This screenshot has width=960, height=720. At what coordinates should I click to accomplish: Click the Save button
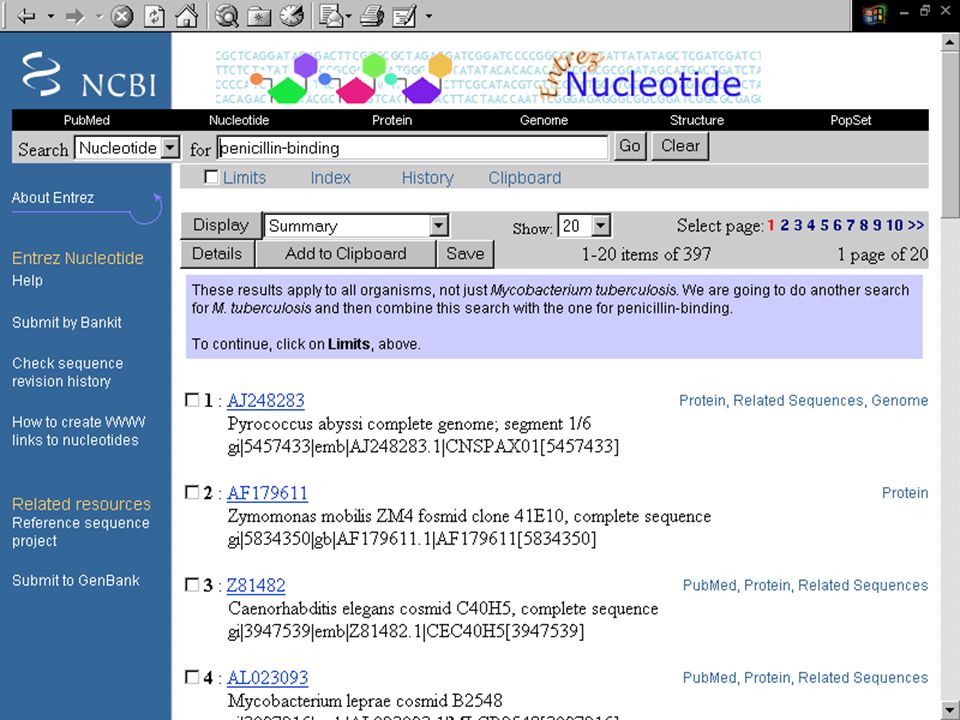(x=465, y=253)
